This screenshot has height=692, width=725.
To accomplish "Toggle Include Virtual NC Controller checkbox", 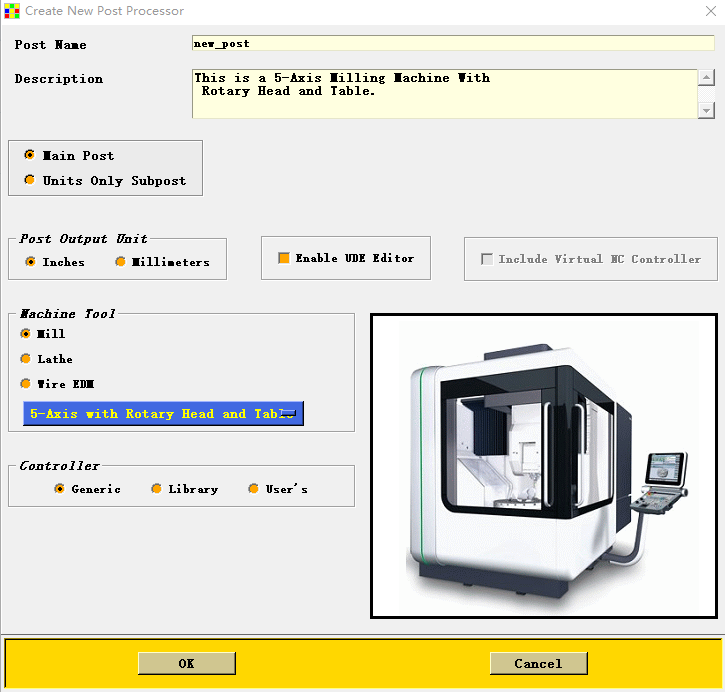I will click(x=487, y=259).
